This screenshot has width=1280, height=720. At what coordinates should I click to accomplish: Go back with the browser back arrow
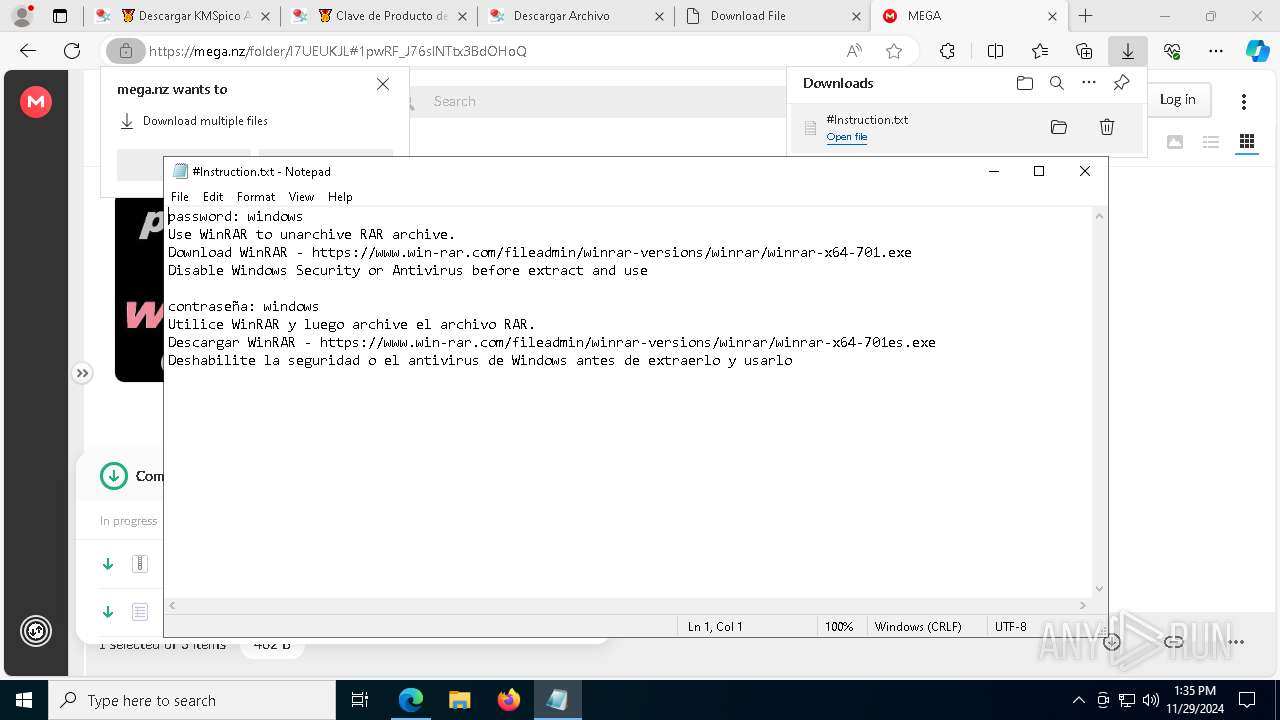[x=28, y=51]
